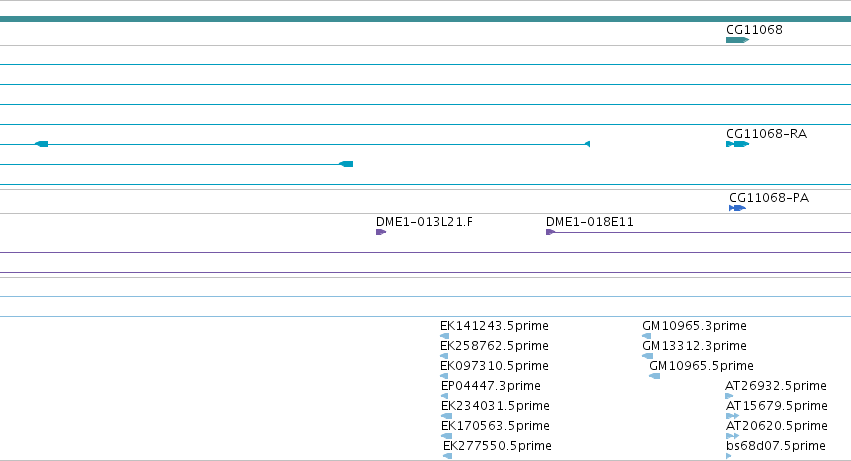Select the EK277550.5prime EST arrow
Screen dimensions: 851x461
click(447, 456)
